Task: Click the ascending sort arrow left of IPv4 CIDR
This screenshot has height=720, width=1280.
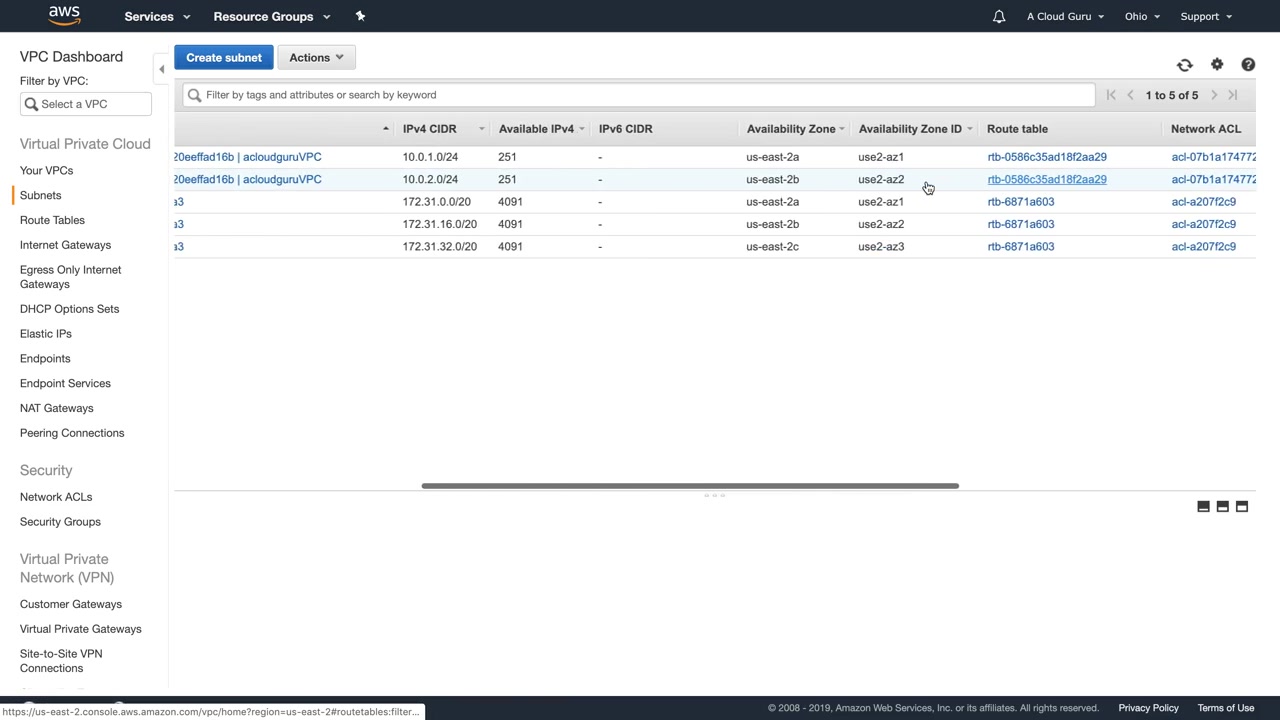Action: (385, 129)
